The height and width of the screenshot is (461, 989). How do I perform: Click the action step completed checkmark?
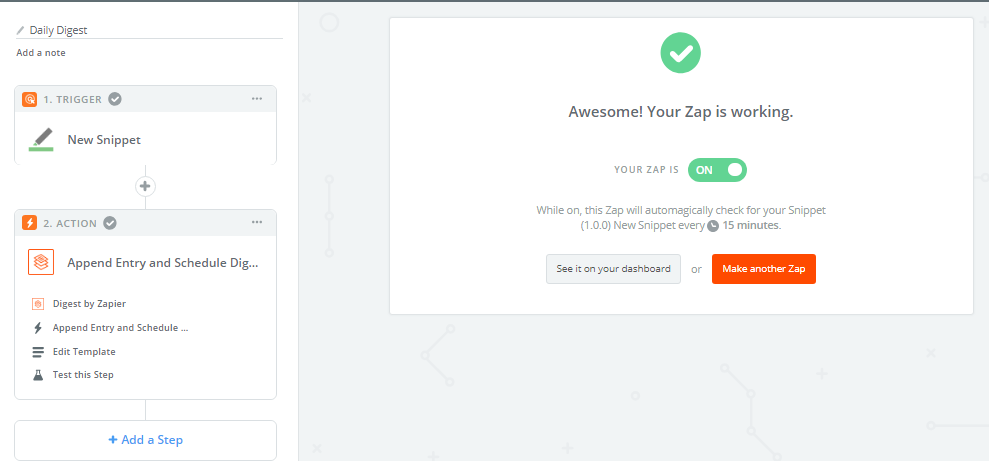pyautogui.click(x=110, y=223)
